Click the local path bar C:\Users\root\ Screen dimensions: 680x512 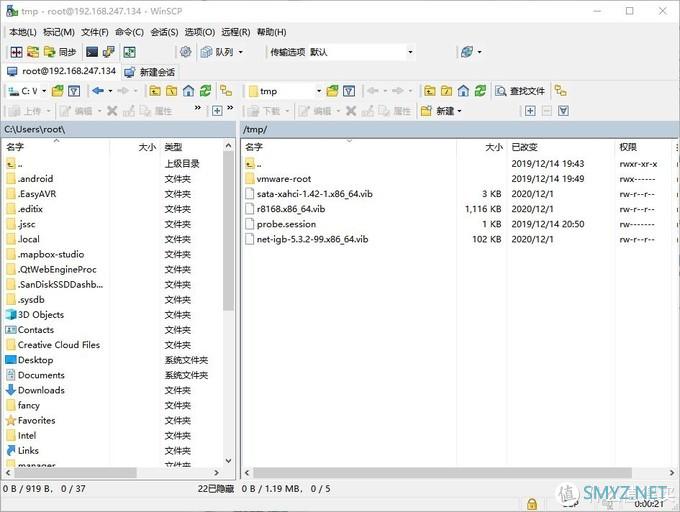pos(118,129)
